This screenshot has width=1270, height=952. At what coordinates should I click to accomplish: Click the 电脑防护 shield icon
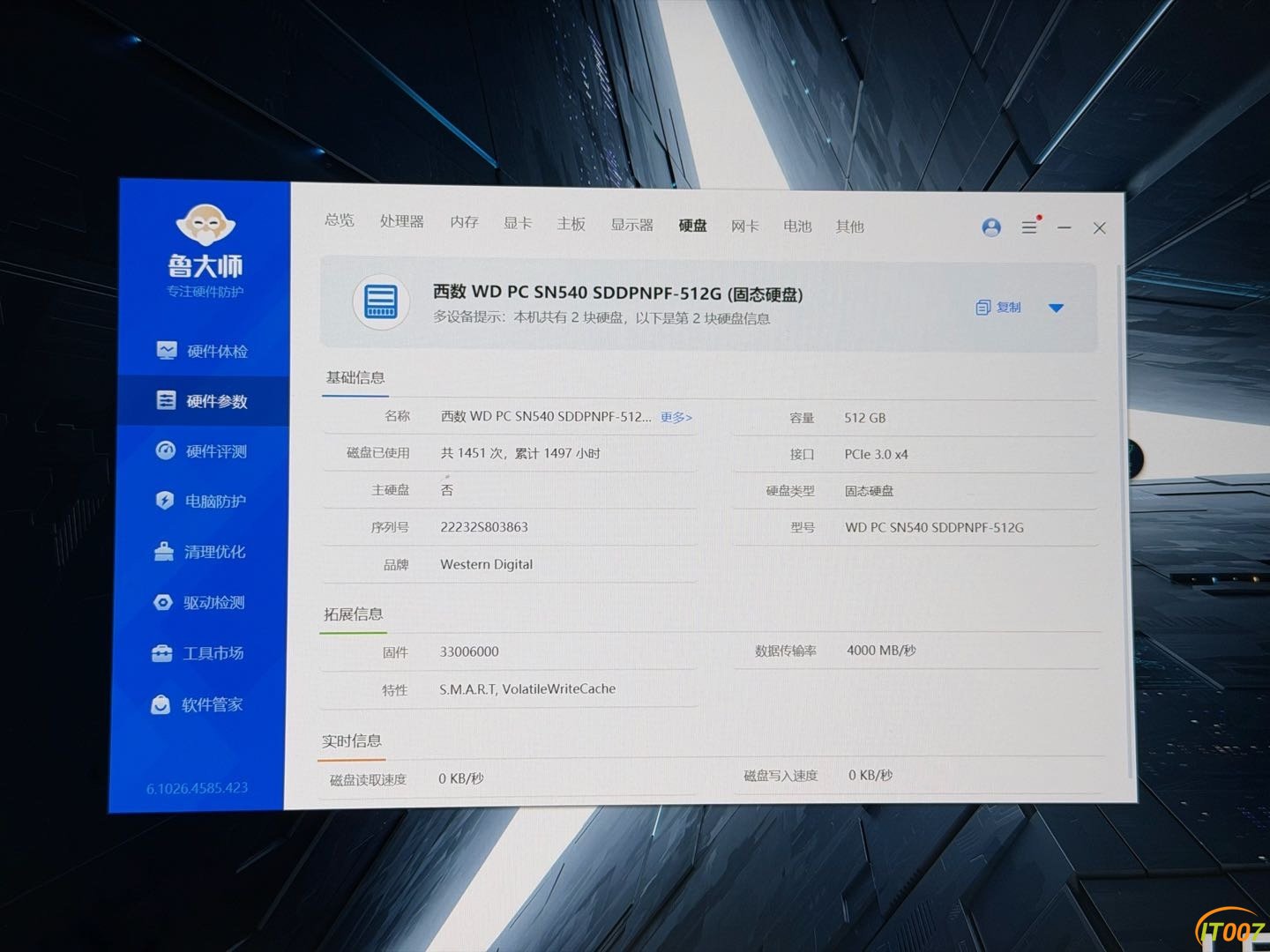164,501
